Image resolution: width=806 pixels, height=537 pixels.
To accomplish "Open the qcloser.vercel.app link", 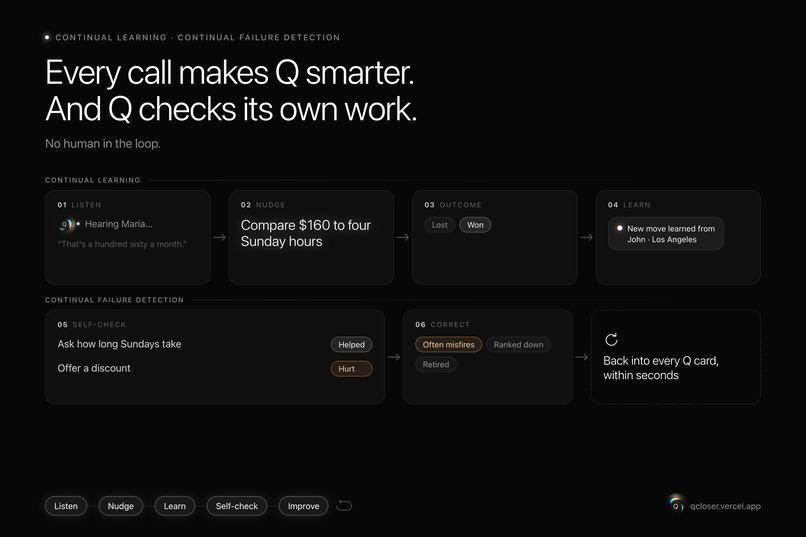I will (x=725, y=506).
